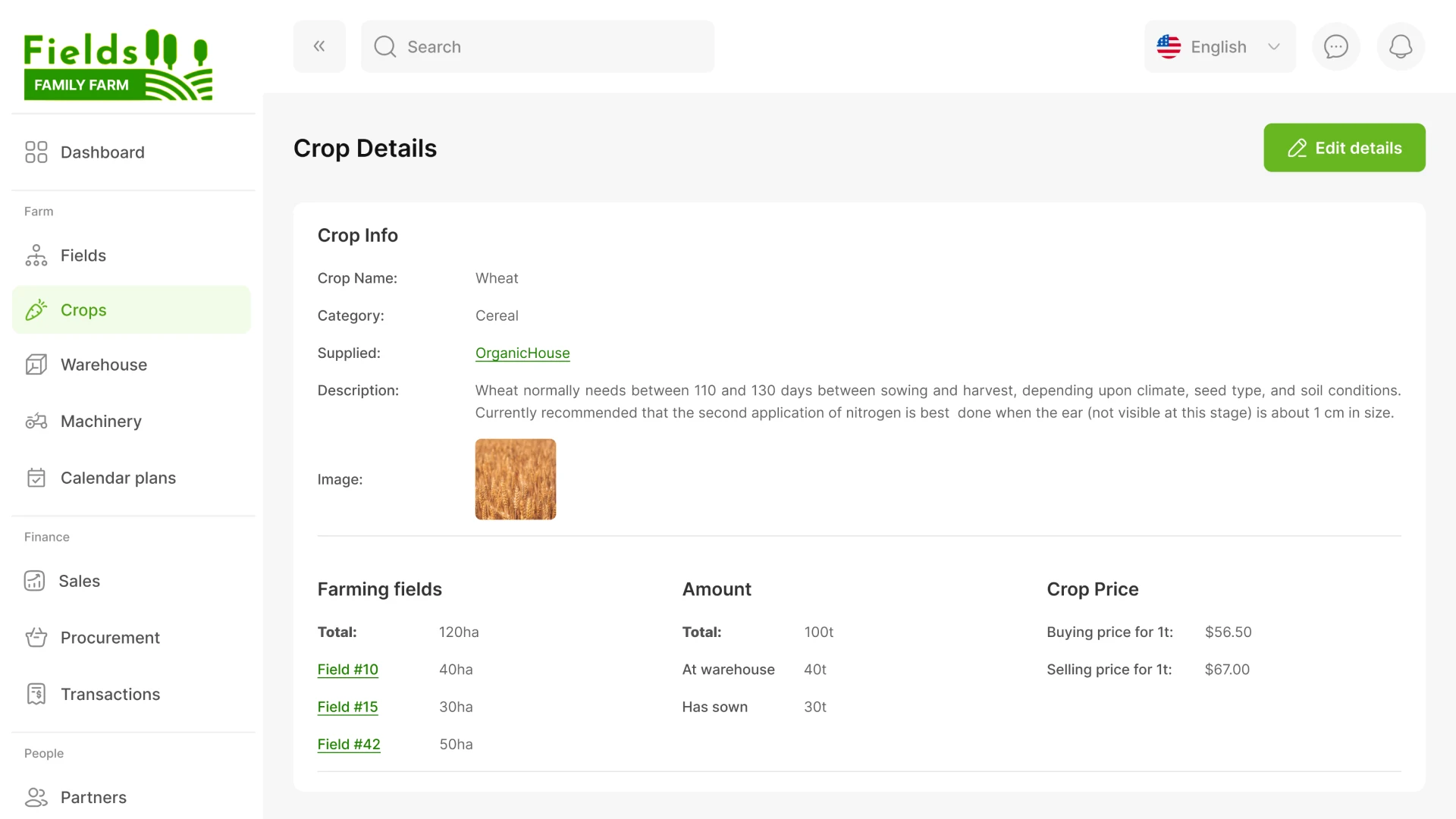Image resolution: width=1456 pixels, height=819 pixels.
Task: Click the chat messages icon
Action: click(x=1335, y=46)
